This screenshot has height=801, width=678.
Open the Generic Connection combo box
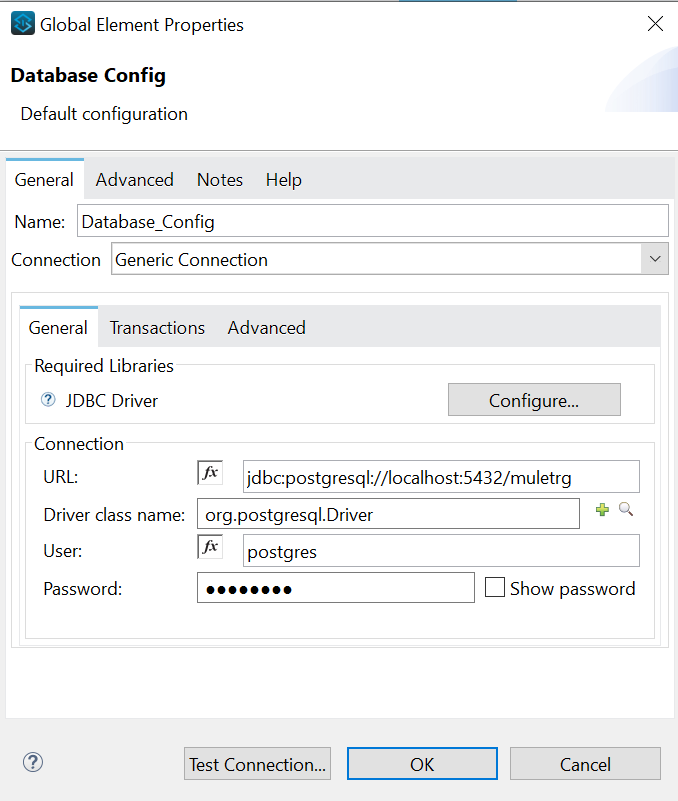pos(380,258)
